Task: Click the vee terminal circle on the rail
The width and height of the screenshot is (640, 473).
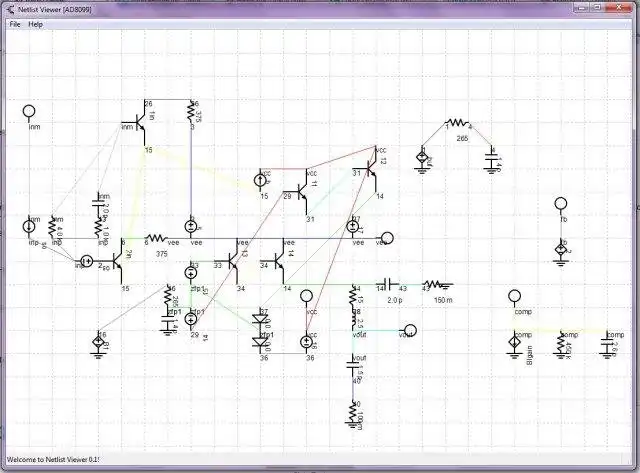Action: (387, 238)
